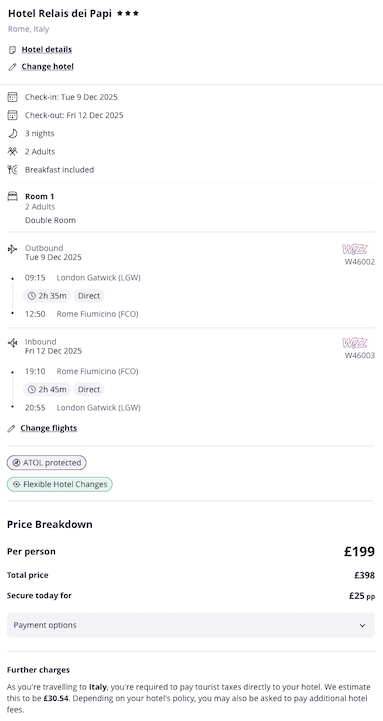Click the ATOL protected badge
The height and width of the screenshot is (721, 383).
(x=46, y=463)
